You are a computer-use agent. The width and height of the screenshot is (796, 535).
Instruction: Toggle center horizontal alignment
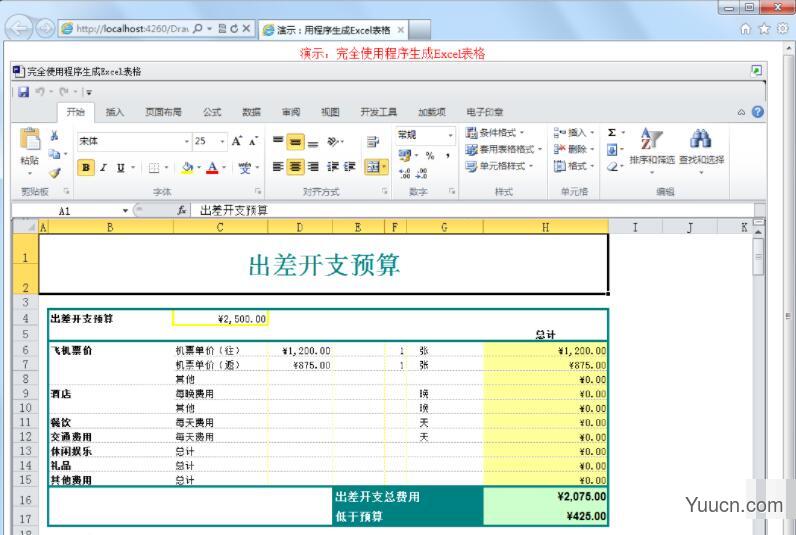coord(295,166)
